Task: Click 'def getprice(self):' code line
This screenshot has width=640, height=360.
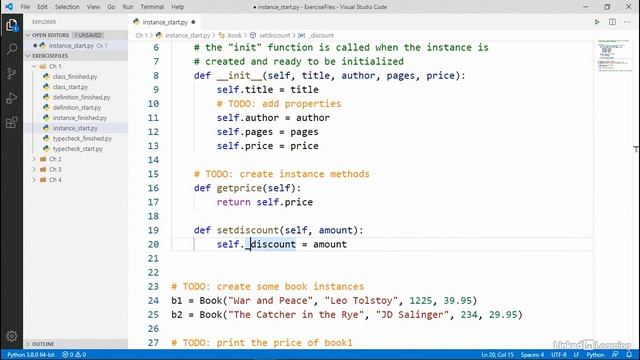Action: [x=247, y=188]
